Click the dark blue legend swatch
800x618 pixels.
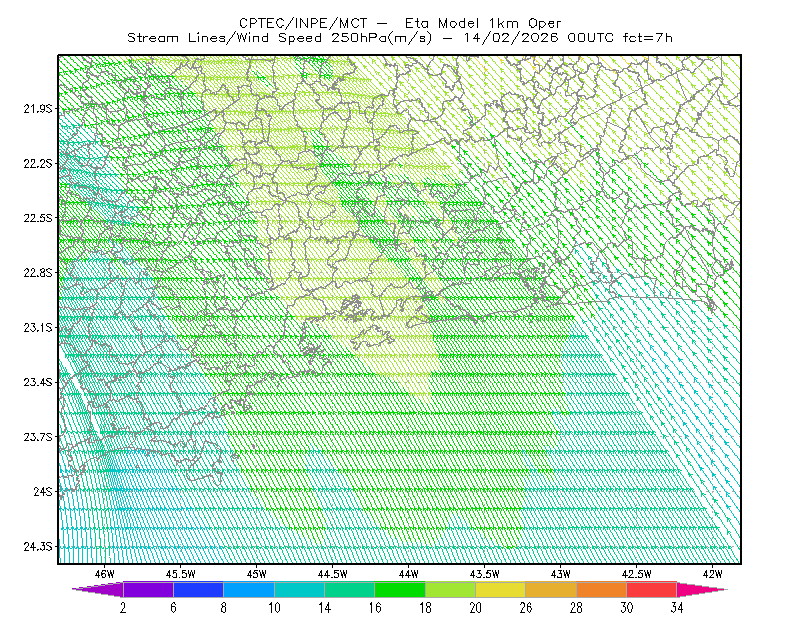coord(198,589)
